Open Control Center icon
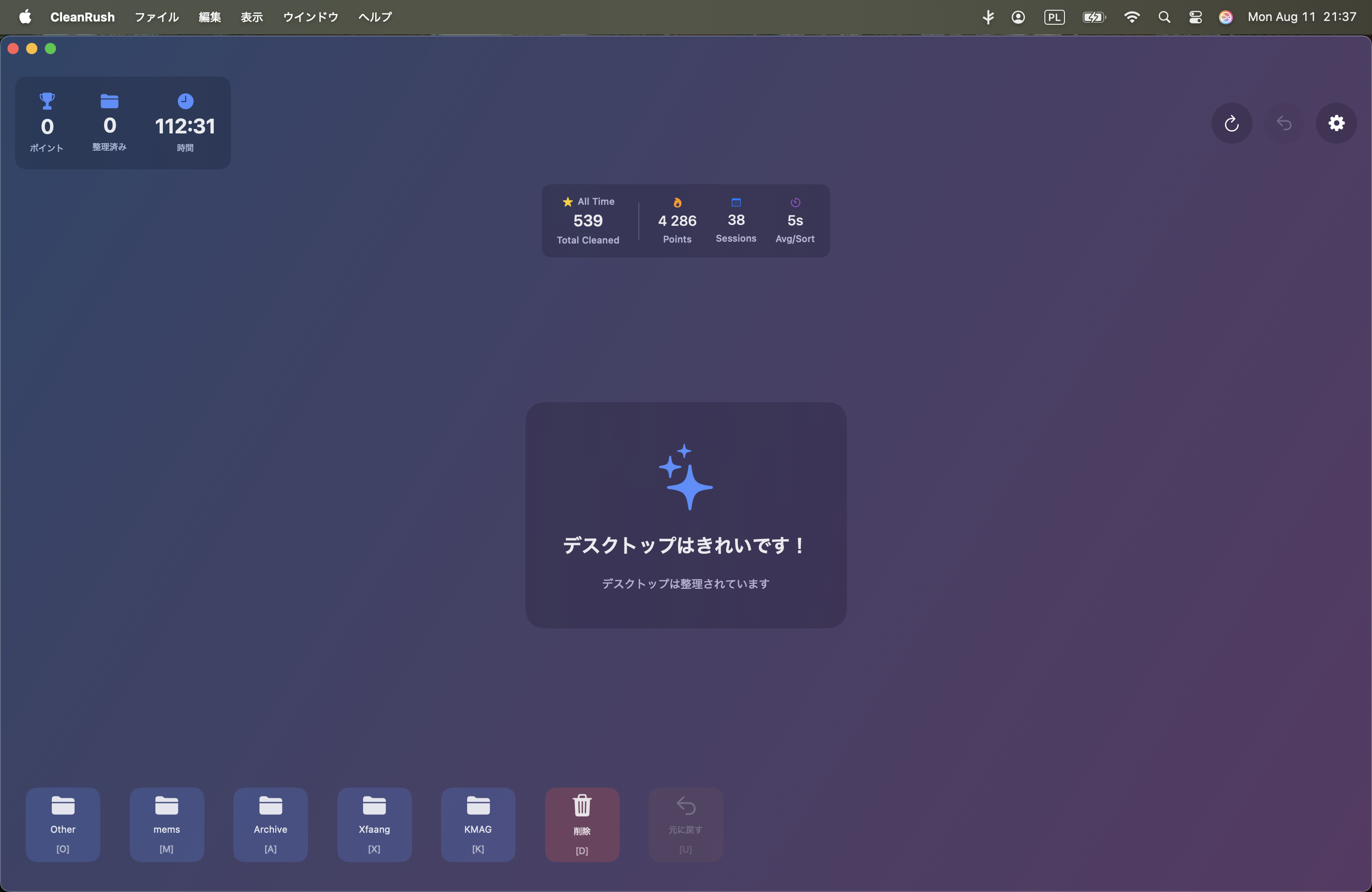This screenshot has width=1372, height=892. tap(1195, 17)
